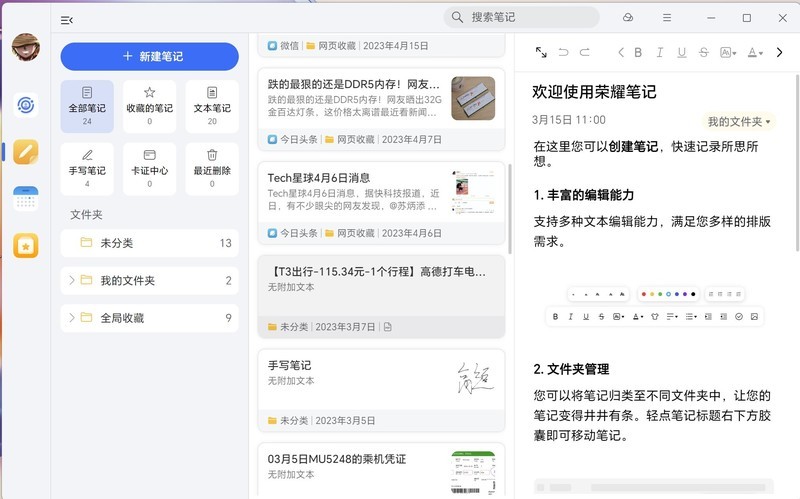The image size is (800, 499).
Task: Open the 全局收藏 folder row
Action: 149,318
